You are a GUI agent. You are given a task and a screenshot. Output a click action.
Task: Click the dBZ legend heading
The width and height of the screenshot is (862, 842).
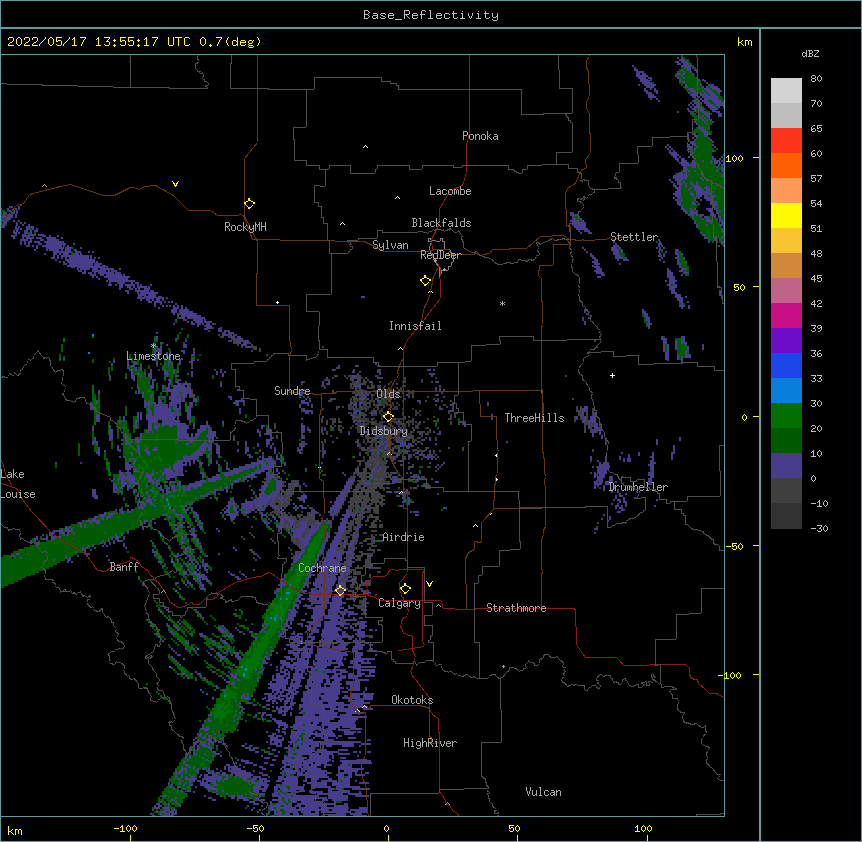point(810,53)
